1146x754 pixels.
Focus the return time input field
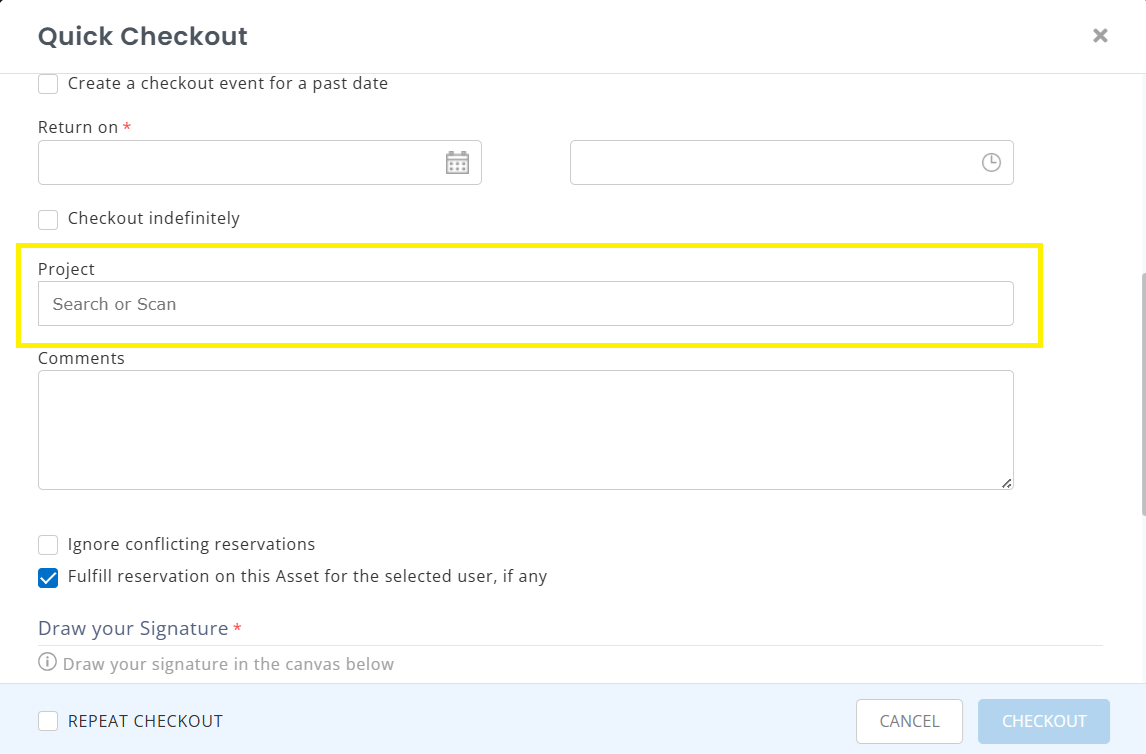(792, 162)
